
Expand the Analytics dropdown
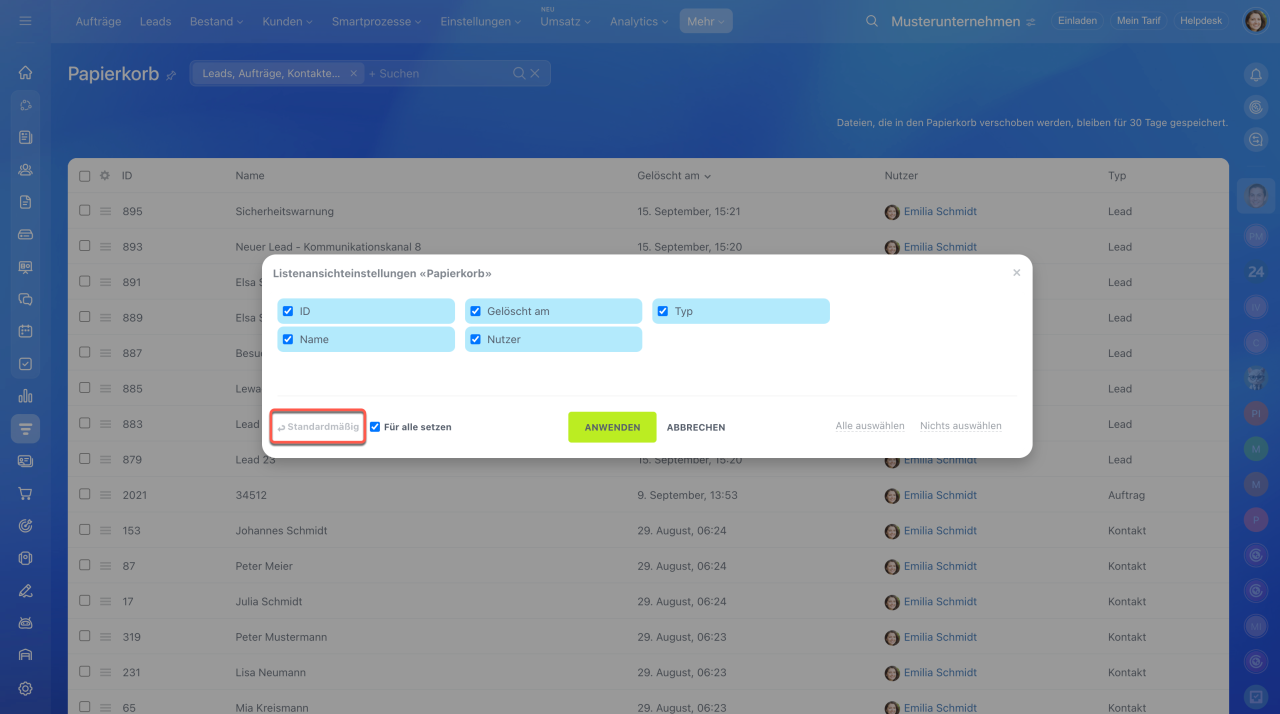coord(639,21)
